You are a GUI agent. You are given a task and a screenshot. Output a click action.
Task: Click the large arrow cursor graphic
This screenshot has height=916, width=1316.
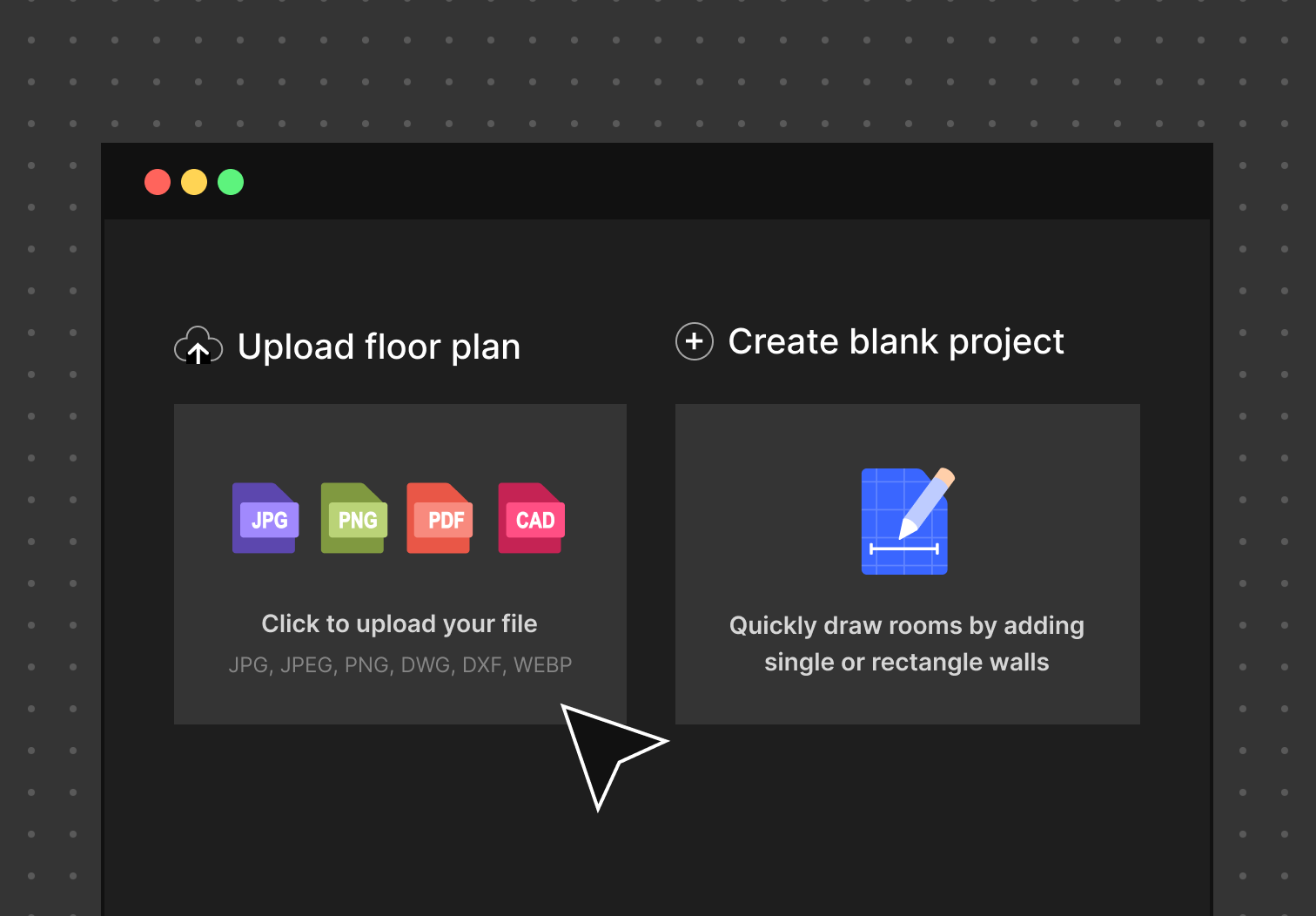601,749
